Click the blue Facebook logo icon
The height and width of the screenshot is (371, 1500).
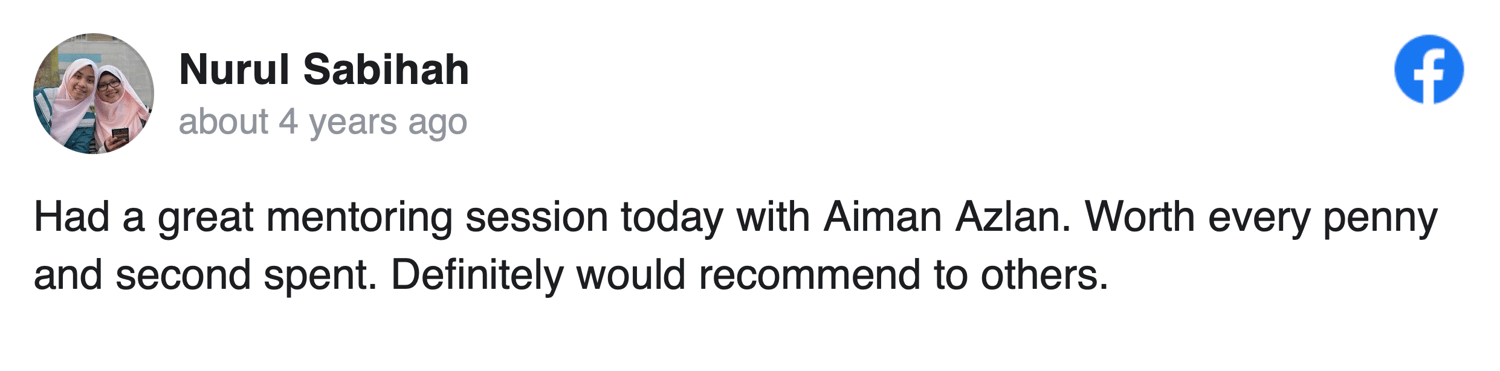pos(1429,68)
